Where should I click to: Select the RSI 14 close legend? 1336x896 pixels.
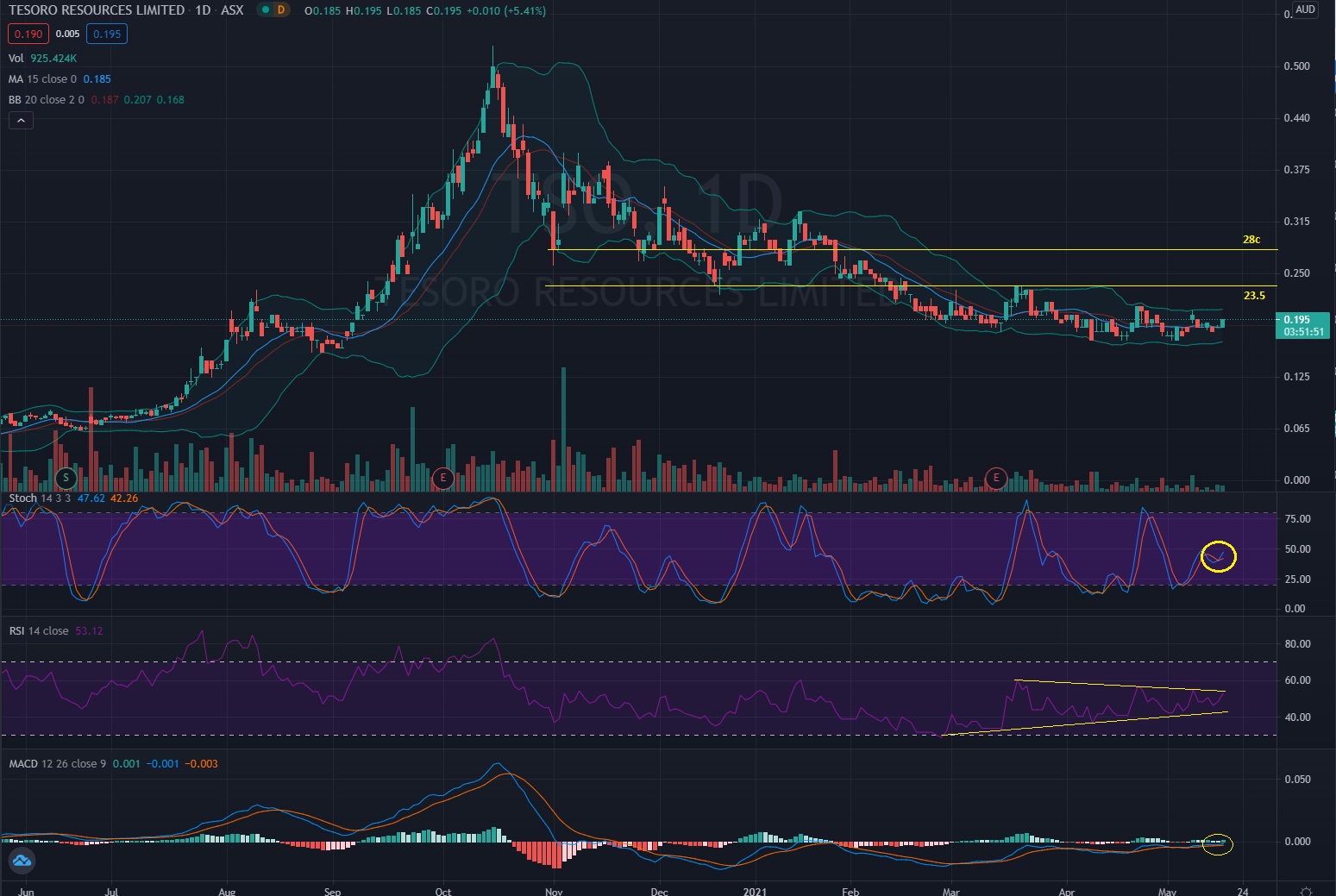tap(39, 630)
